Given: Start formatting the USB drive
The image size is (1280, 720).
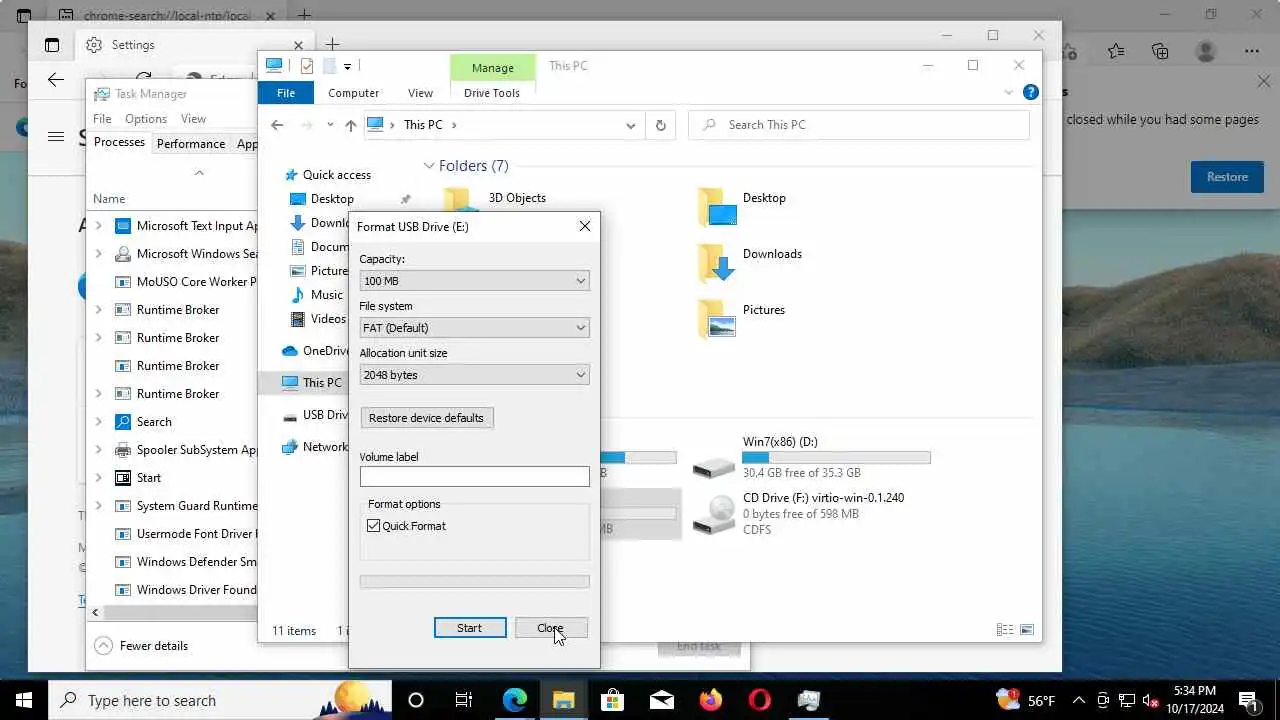Looking at the screenshot, I should (469, 628).
